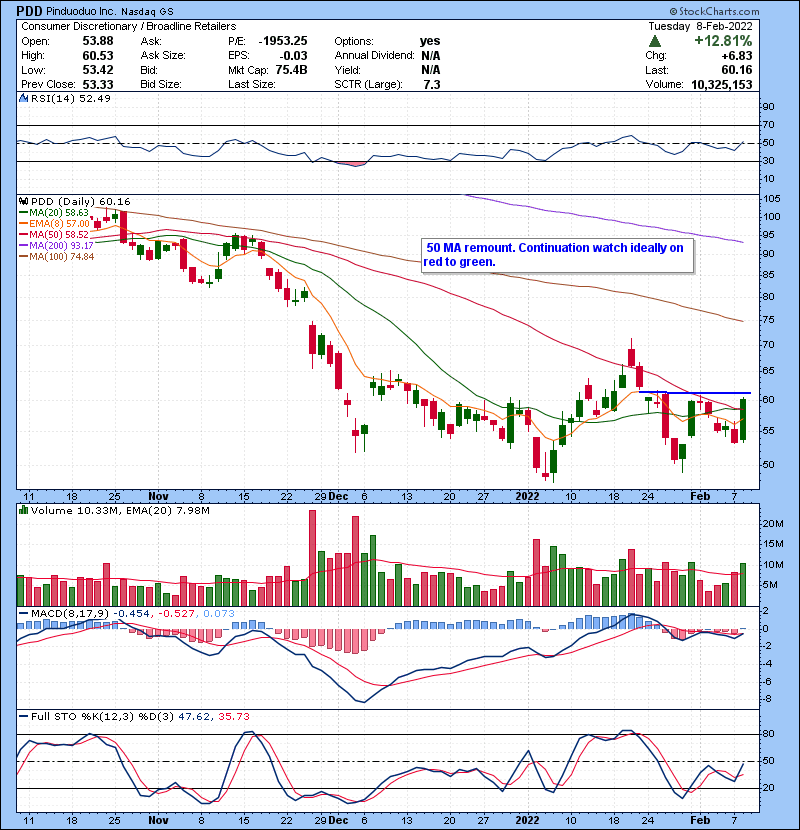Screen dimensions: 800x830
Task: Click Consumer Discretionary / Broadline Retailers sector text
Action: click(x=129, y=26)
